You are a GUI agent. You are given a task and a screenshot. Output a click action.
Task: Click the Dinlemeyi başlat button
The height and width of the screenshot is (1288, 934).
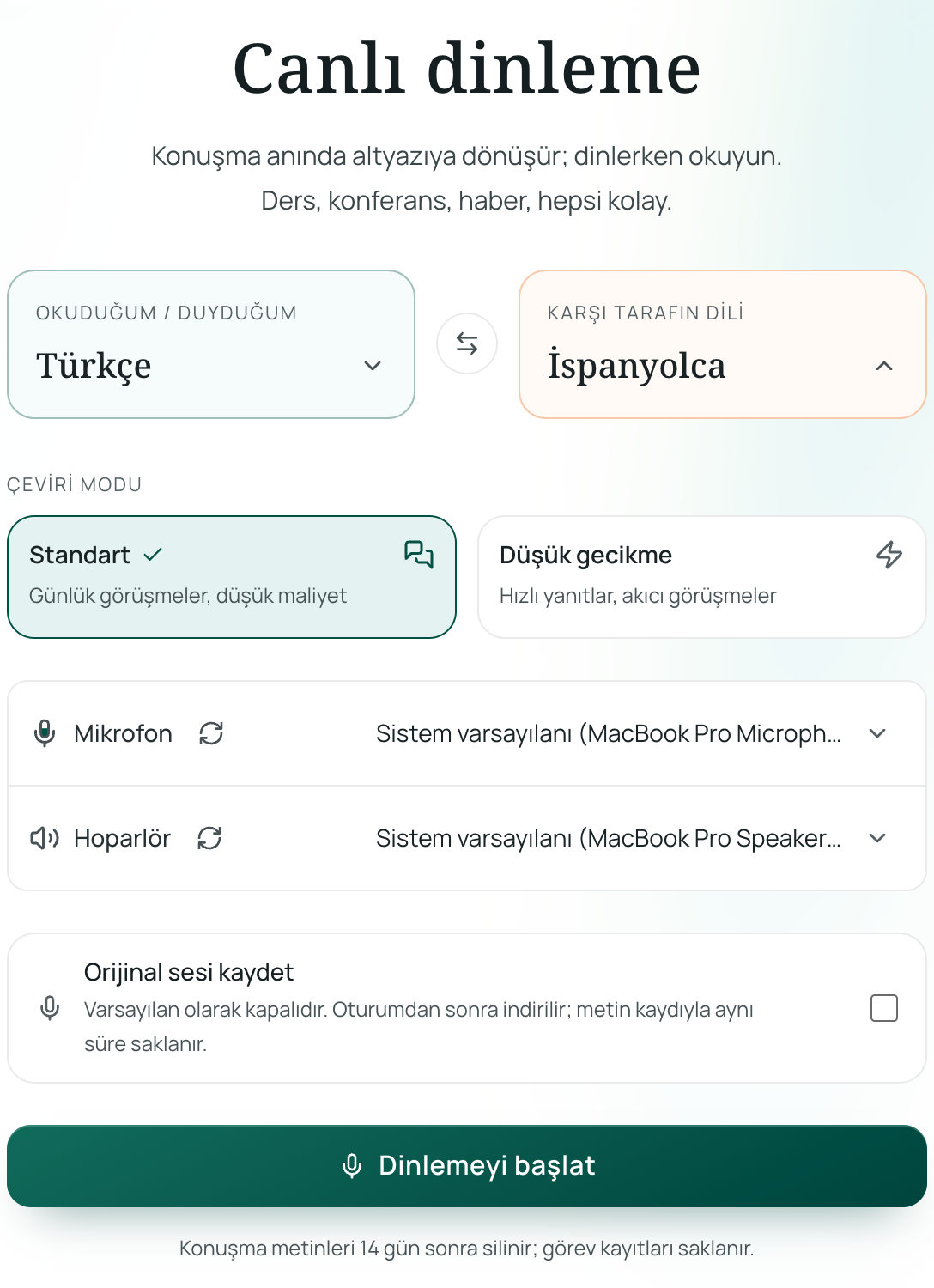467,1166
